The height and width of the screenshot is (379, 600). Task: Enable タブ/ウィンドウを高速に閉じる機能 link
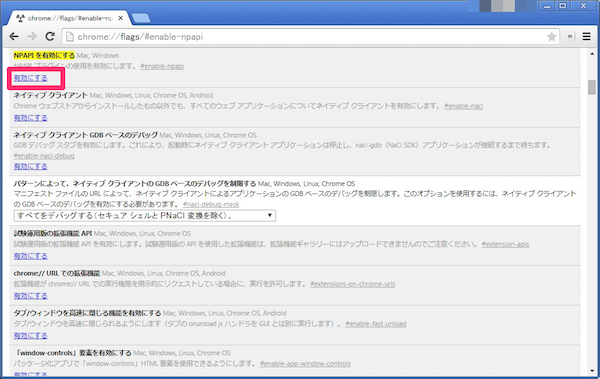coord(31,336)
